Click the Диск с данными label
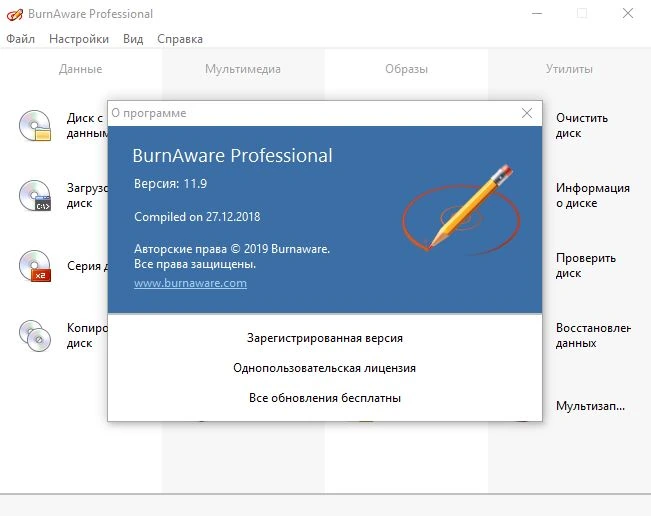Screen dimensions: 651x516 pos(87,125)
